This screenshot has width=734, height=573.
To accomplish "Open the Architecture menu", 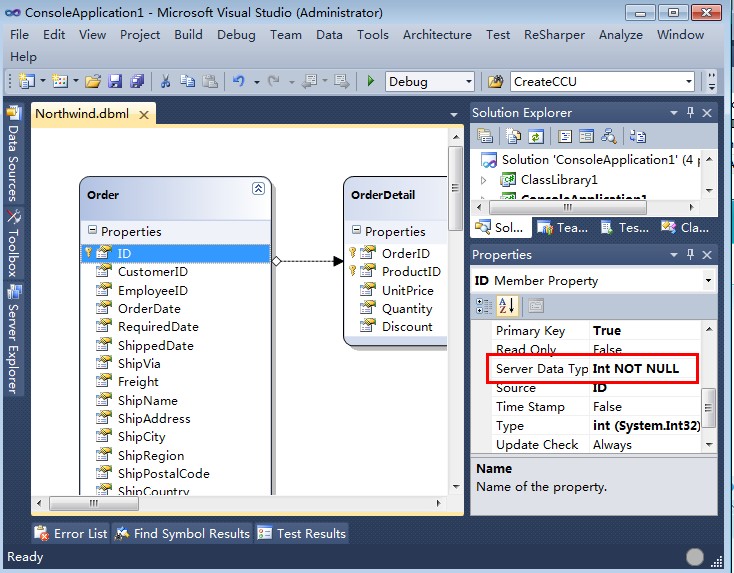I will (437, 35).
